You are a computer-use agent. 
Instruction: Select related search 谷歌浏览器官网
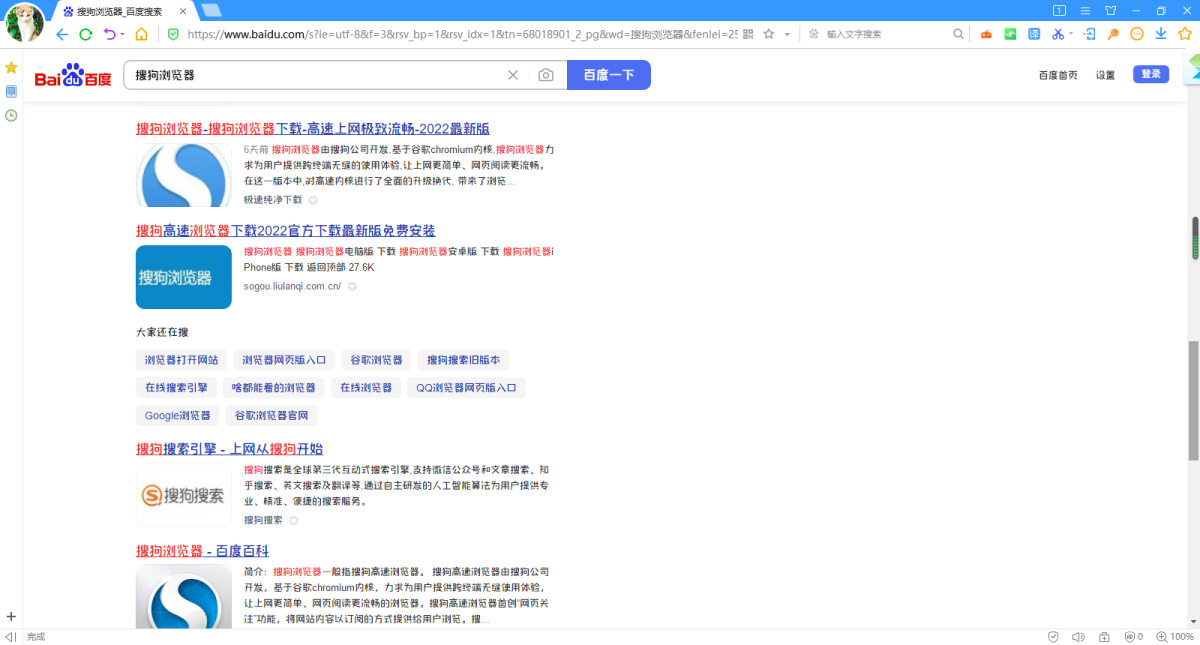[272, 415]
